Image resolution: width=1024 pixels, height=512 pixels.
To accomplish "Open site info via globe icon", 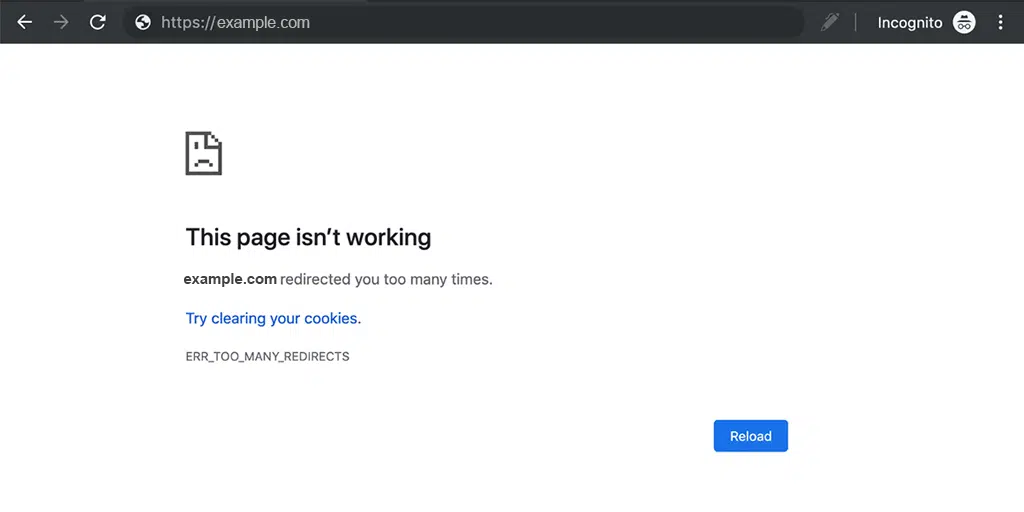I will click(143, 22).
